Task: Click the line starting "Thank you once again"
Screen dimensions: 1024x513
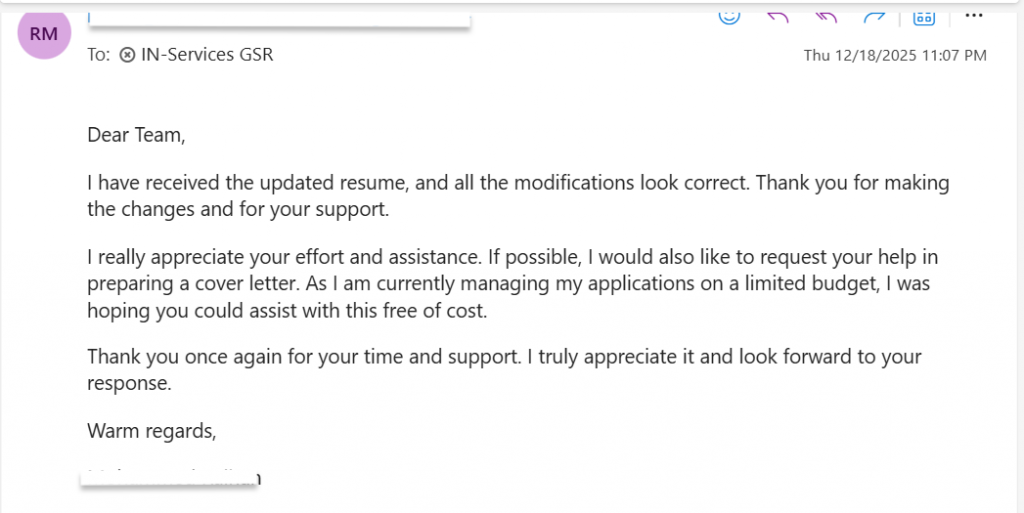Action: click(504, 357)
